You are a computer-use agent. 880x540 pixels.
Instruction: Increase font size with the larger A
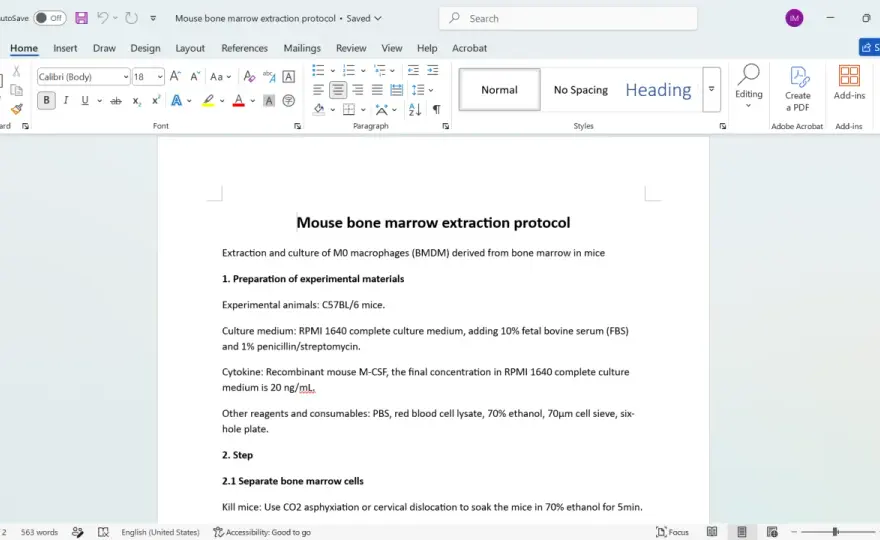click(175, 76)
